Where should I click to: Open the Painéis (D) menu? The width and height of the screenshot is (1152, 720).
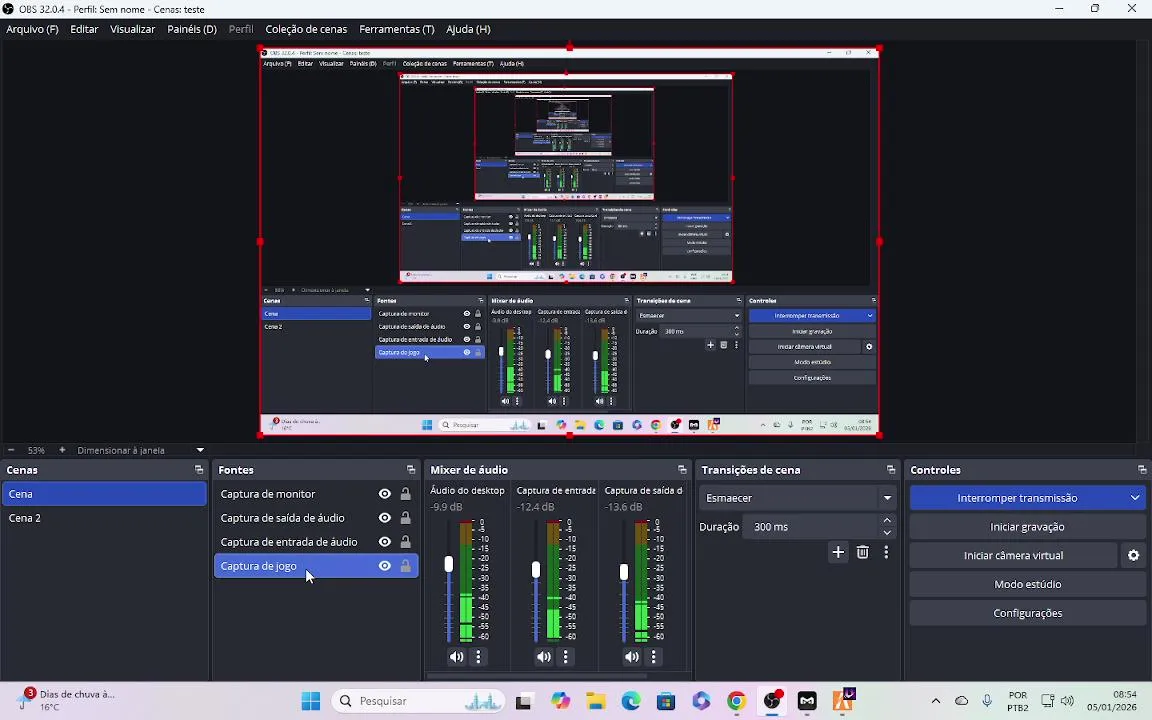coord(192,29)
